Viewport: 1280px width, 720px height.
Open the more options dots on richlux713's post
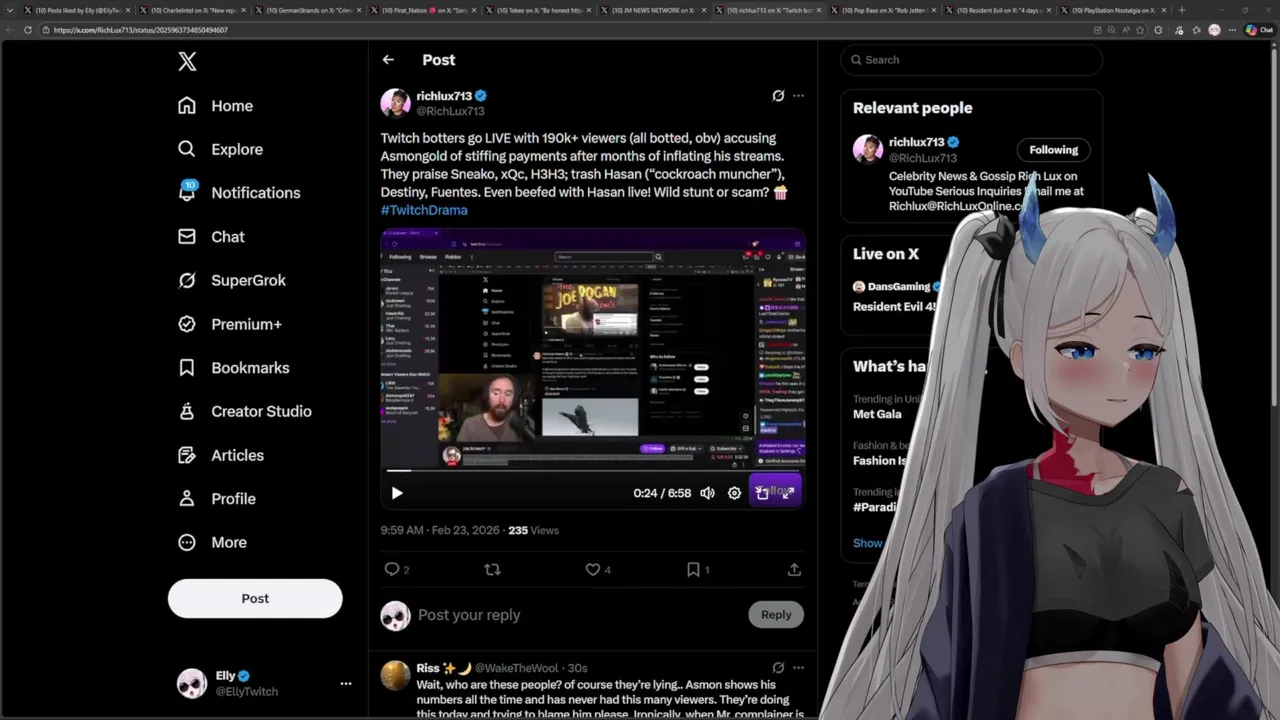[798, 96]
